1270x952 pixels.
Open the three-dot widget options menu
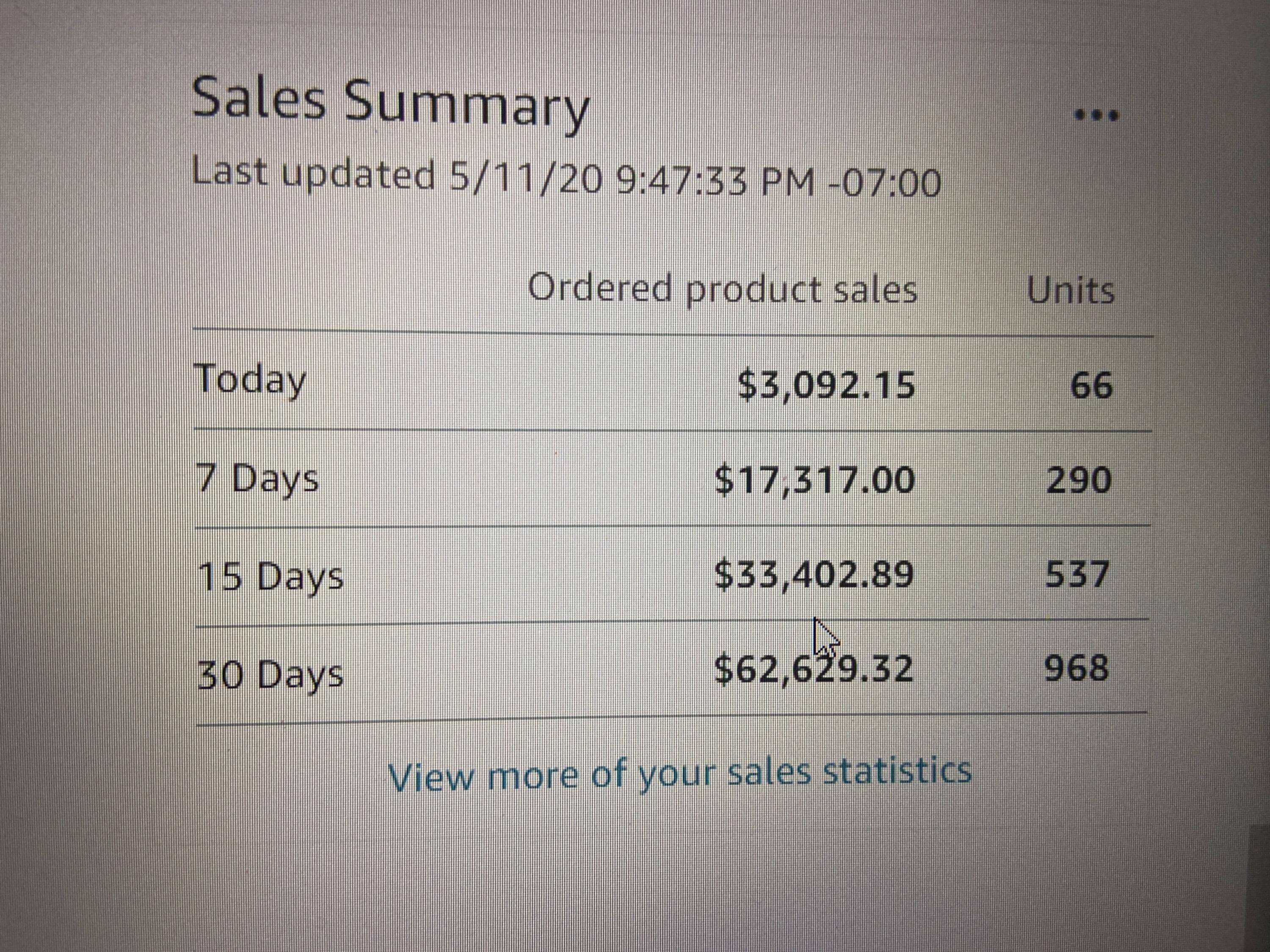(1096, 116)
